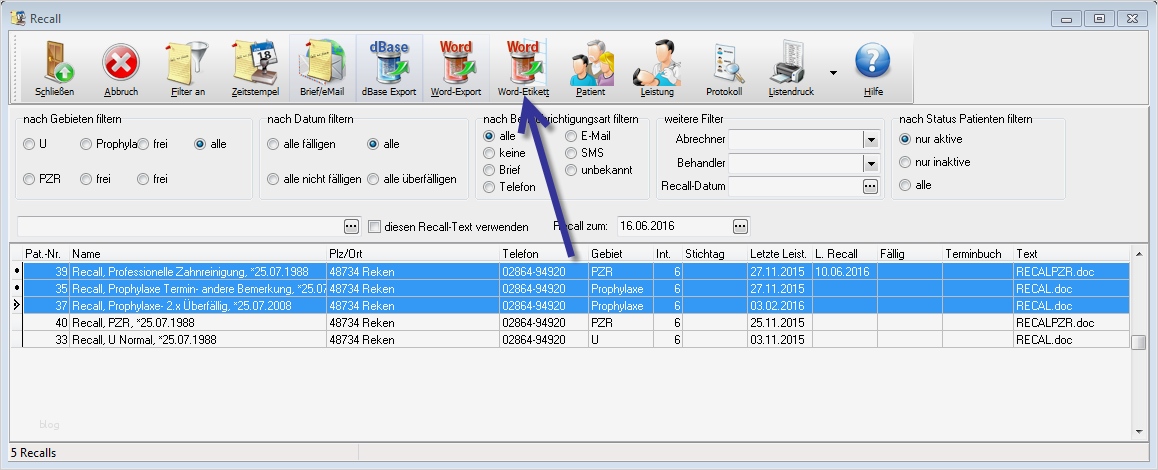This screenshot has height=470, width=1158.
Task: Select row Recall, Prophylaxe Termin- andere Bemerkung
Action: (x=576, y=288)
